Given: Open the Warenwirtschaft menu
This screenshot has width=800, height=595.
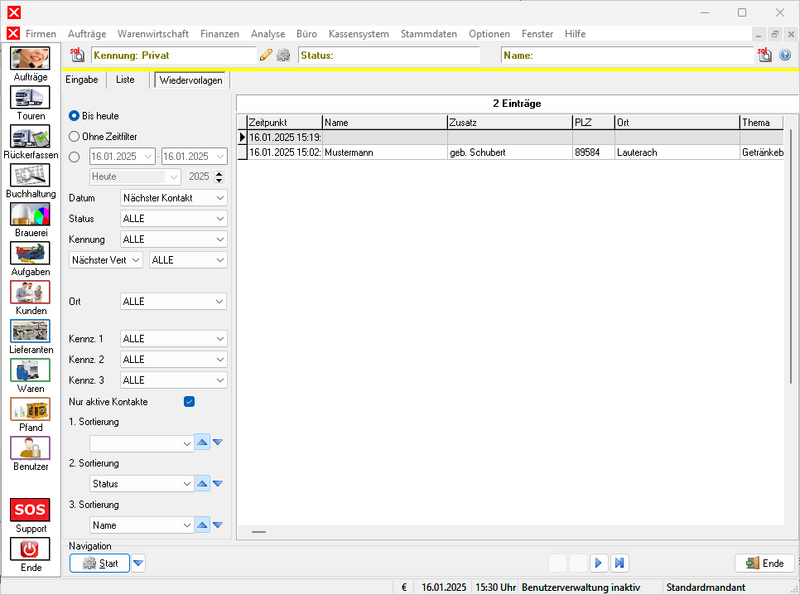Looking at the screenshot, I should pos(153,34).
